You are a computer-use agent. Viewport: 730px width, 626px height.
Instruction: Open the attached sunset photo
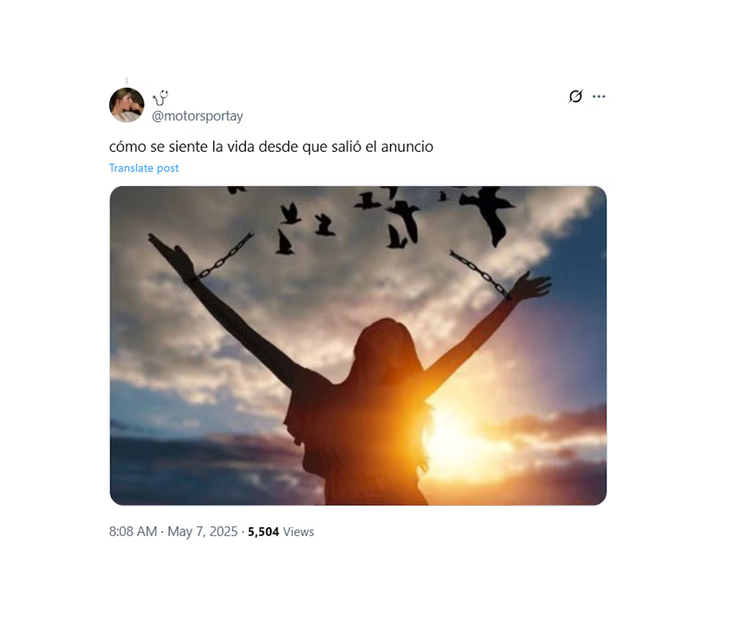pos(358,345)
